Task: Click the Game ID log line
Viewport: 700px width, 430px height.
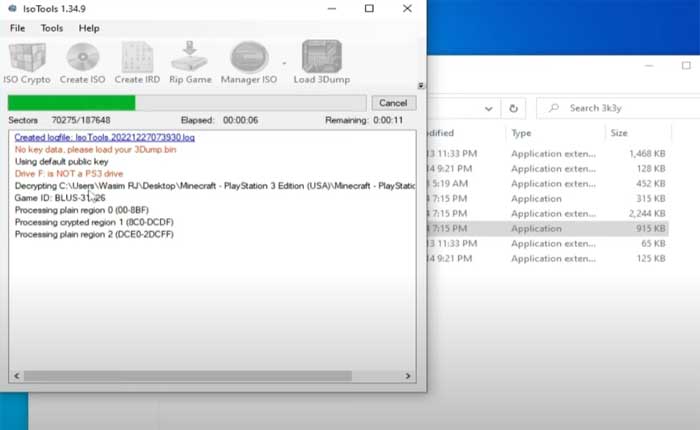Action: (60, 198)
